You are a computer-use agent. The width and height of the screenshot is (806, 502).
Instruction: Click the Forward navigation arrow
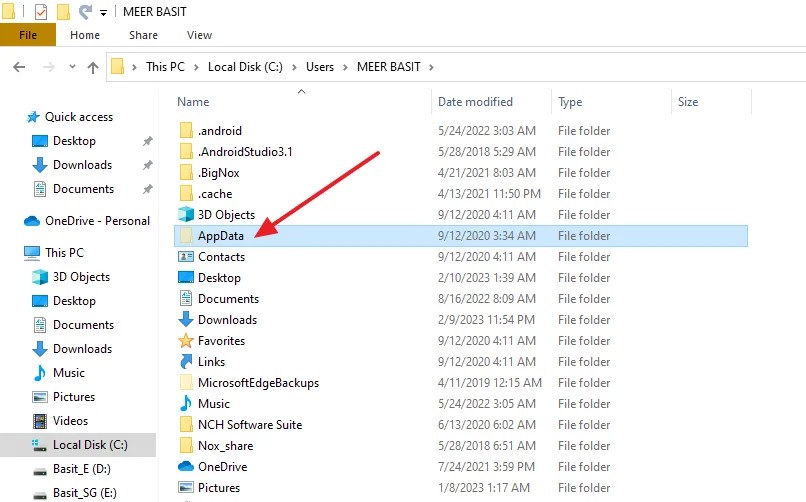click(x=48, y=67)
